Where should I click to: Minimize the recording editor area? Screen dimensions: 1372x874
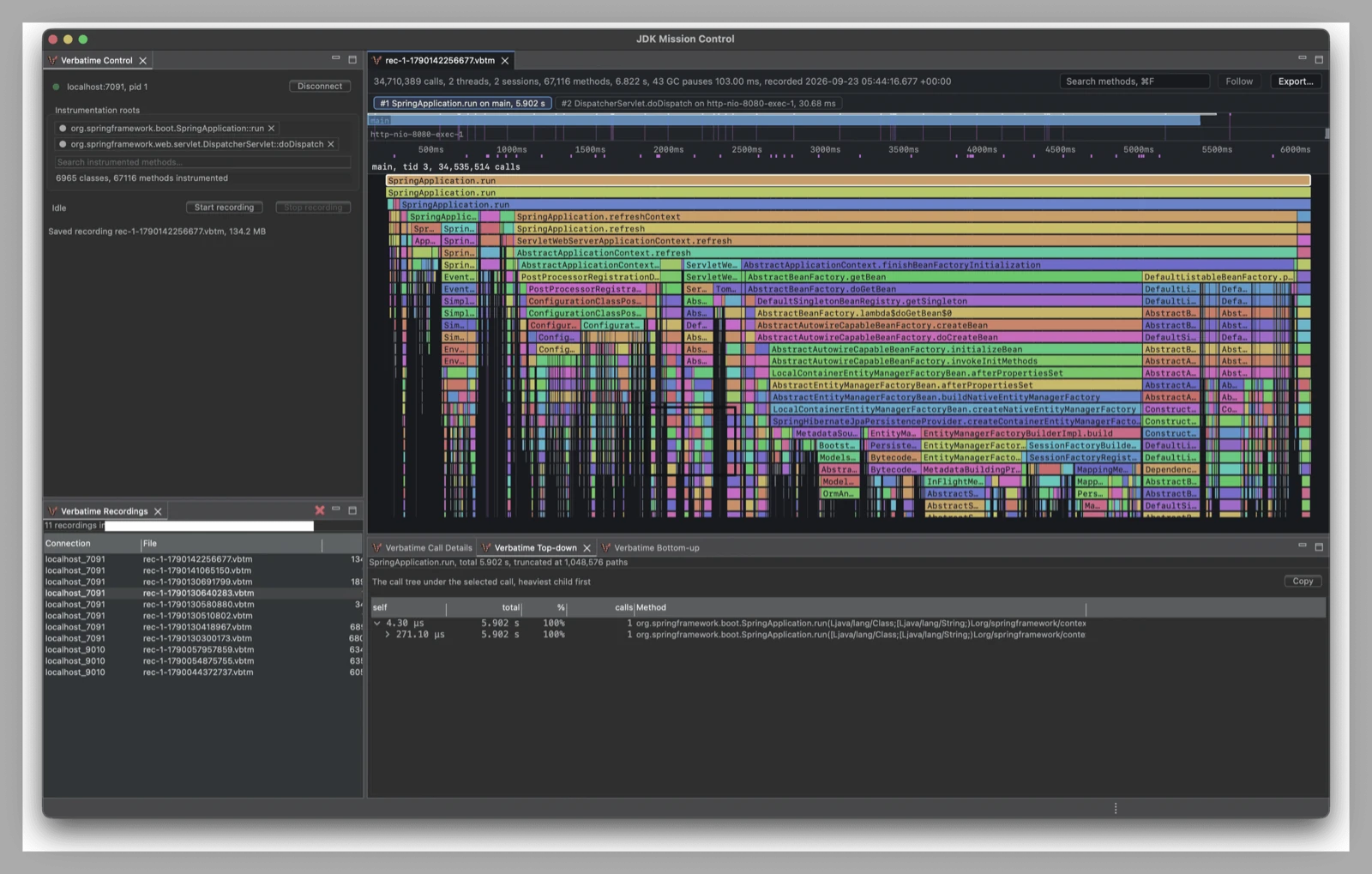[x=1303, y=58]
